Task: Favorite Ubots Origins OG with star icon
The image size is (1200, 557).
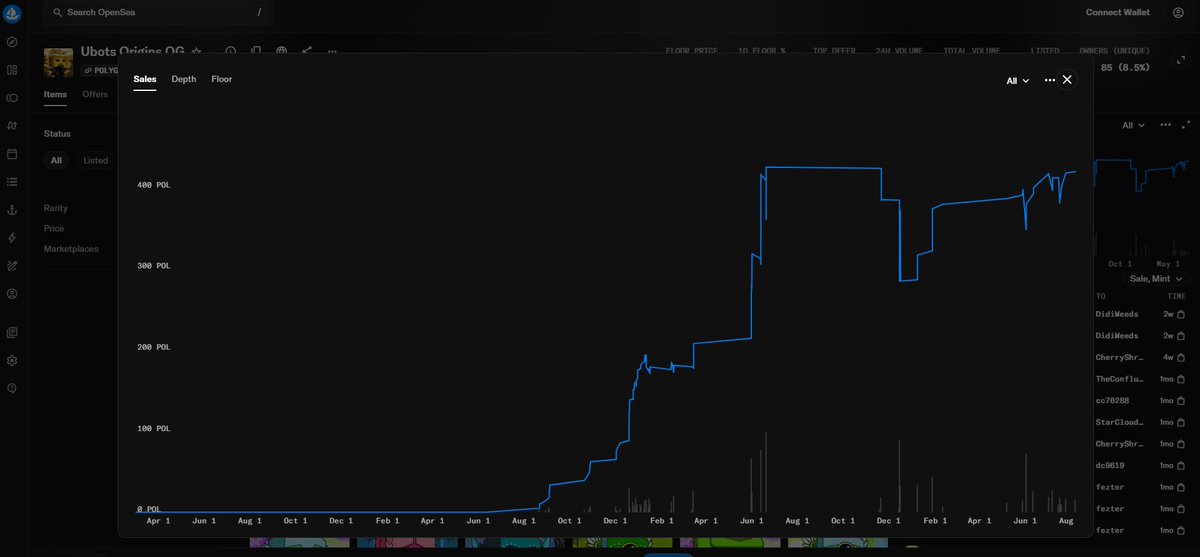Action: click(x=197, y=51)
